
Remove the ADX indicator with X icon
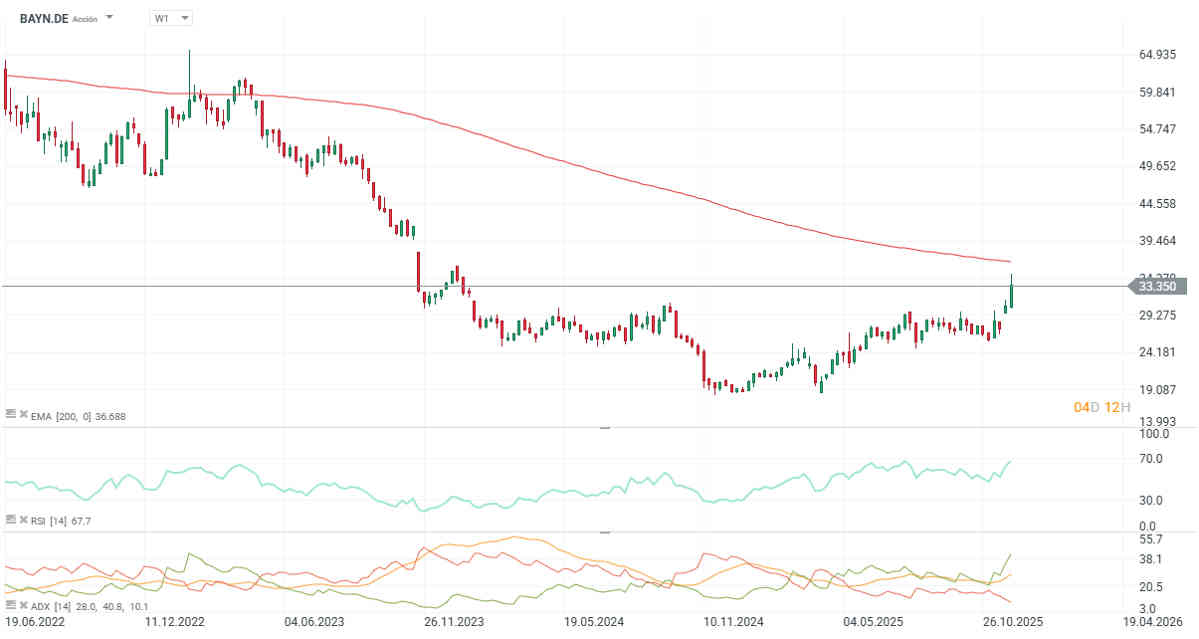pos(23,606)
